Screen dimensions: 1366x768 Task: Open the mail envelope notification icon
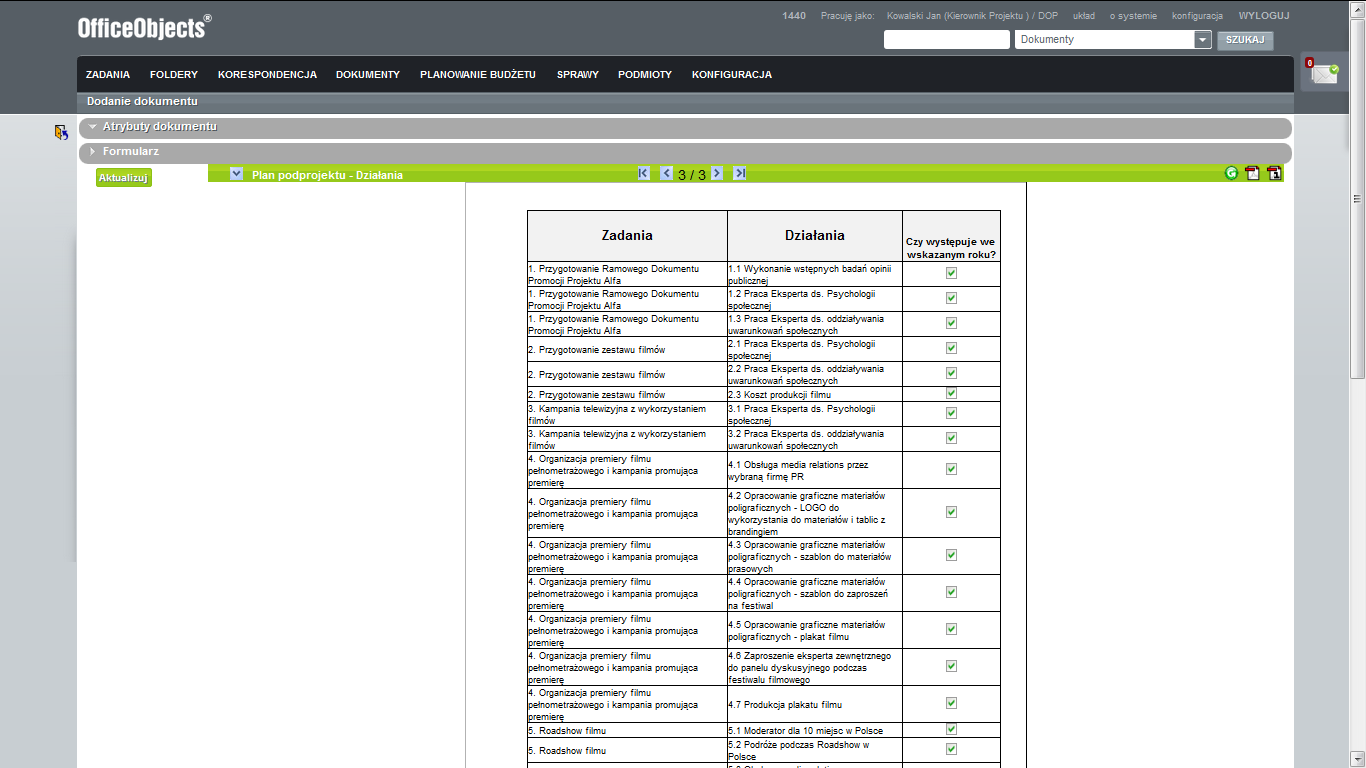coord(1324,73)
